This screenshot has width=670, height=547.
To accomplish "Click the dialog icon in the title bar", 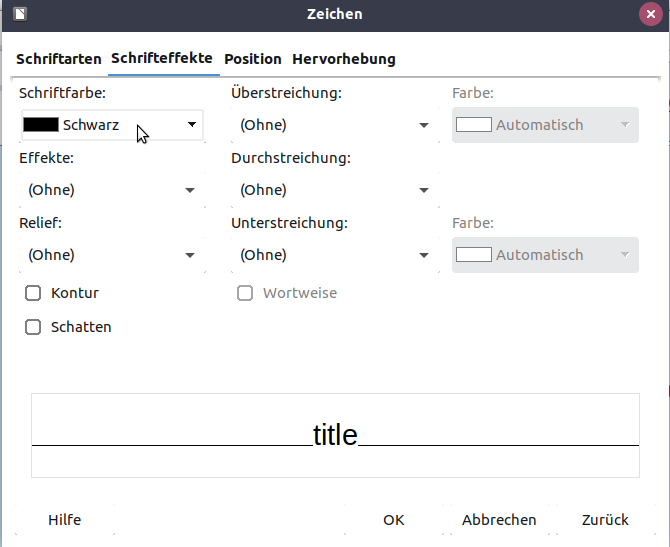I will [21, 14].
